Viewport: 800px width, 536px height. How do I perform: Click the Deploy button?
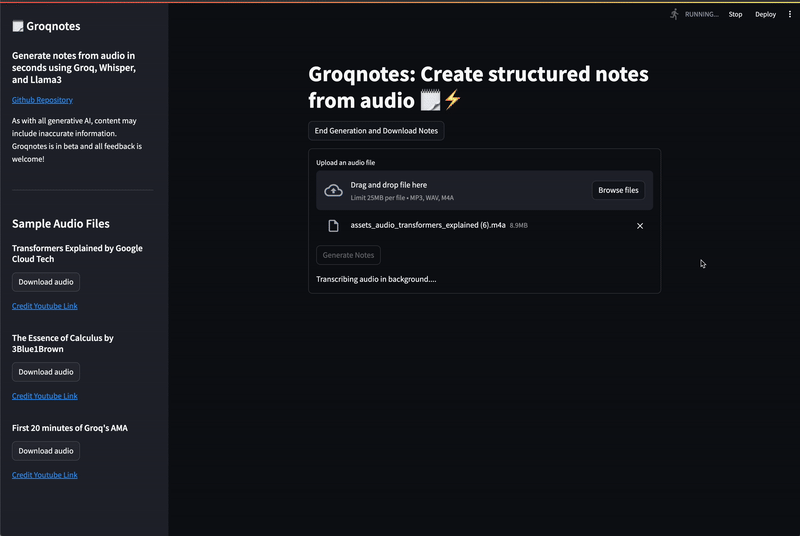(x=765, y=14)
